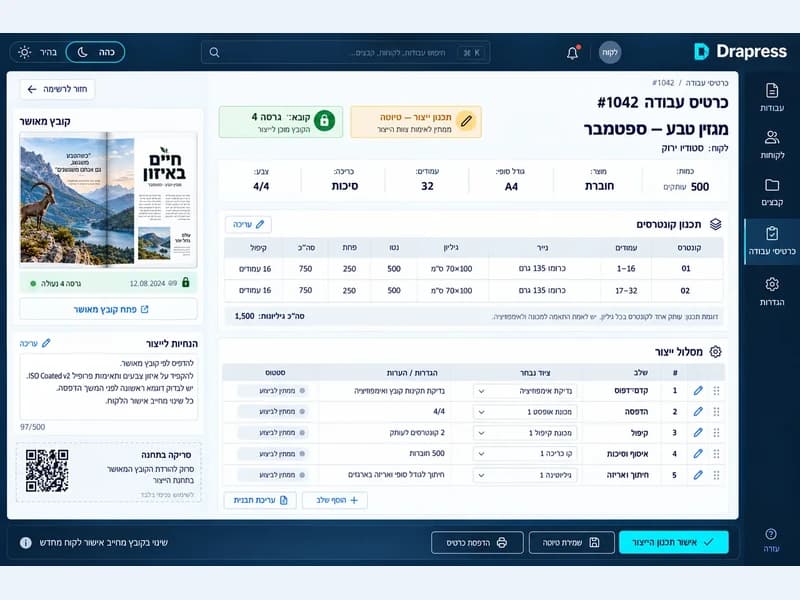Expand equipment dropdown for חיתוך ואריזה stage
The width and height of the screenshot is (800, 600).
click(525, 475)
